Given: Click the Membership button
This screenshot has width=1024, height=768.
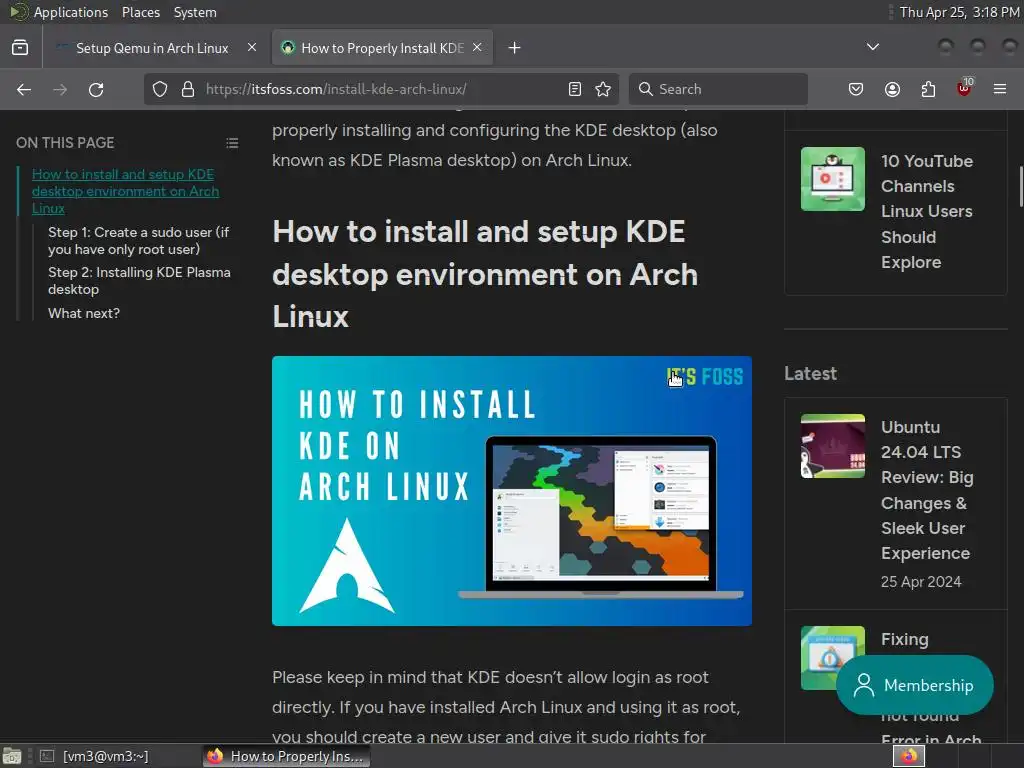Looking at the screenshot, I should pyautogui.click(x=914, y=685).
